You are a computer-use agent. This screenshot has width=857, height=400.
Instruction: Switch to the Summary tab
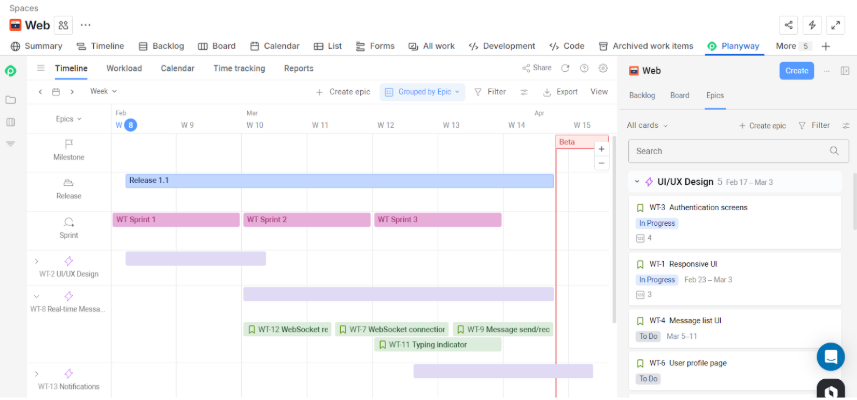pos(37,46)
